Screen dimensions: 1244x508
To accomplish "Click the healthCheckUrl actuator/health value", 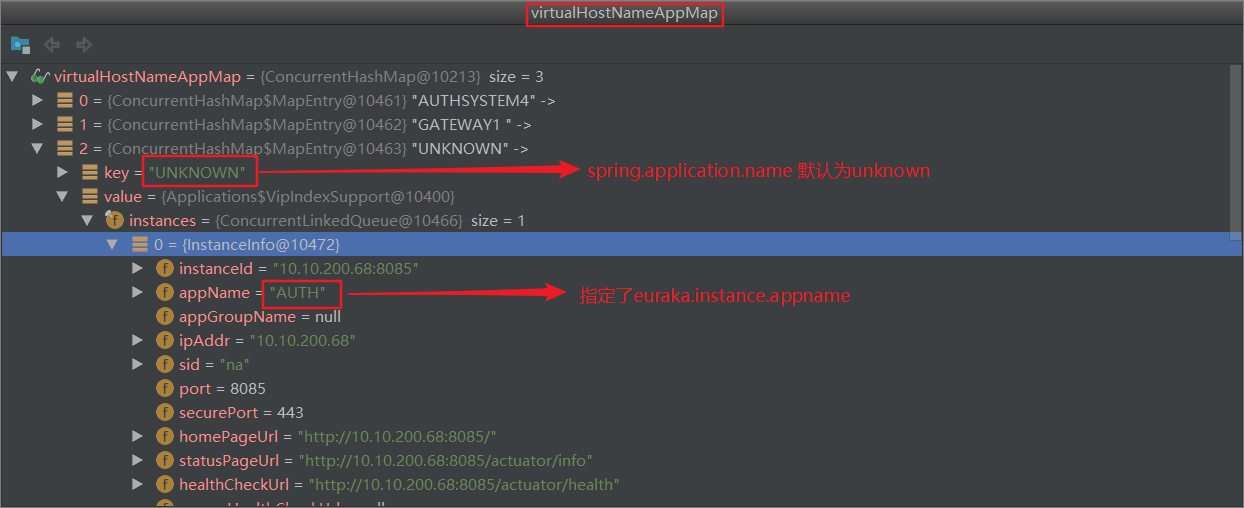I will pos(464,485).
